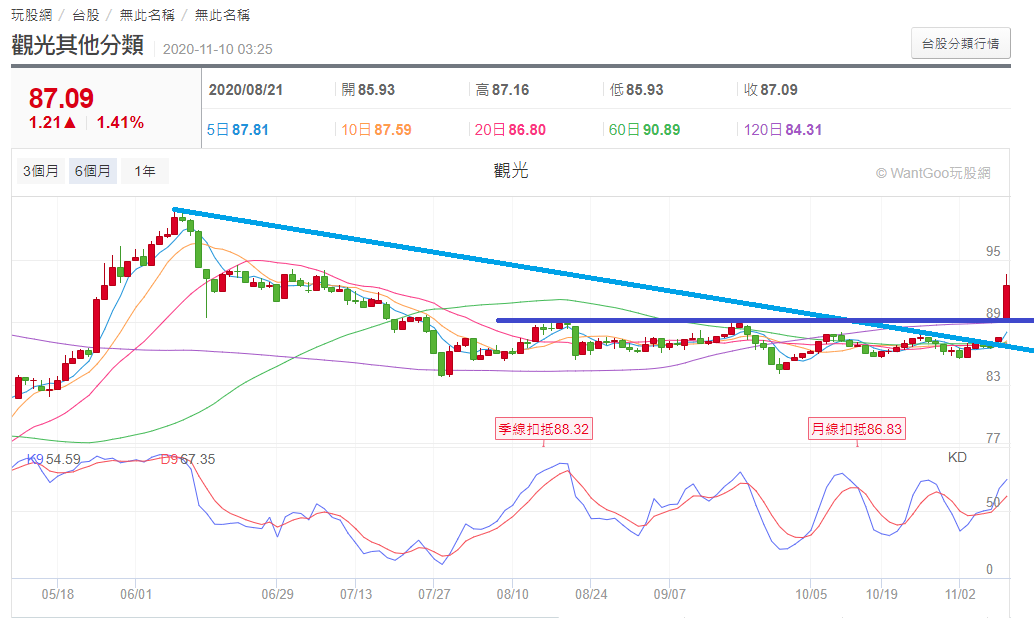This screenshot has width=1034, height=618.
Task: Select the 1年 range tab
Action: [x=144, y=171]
